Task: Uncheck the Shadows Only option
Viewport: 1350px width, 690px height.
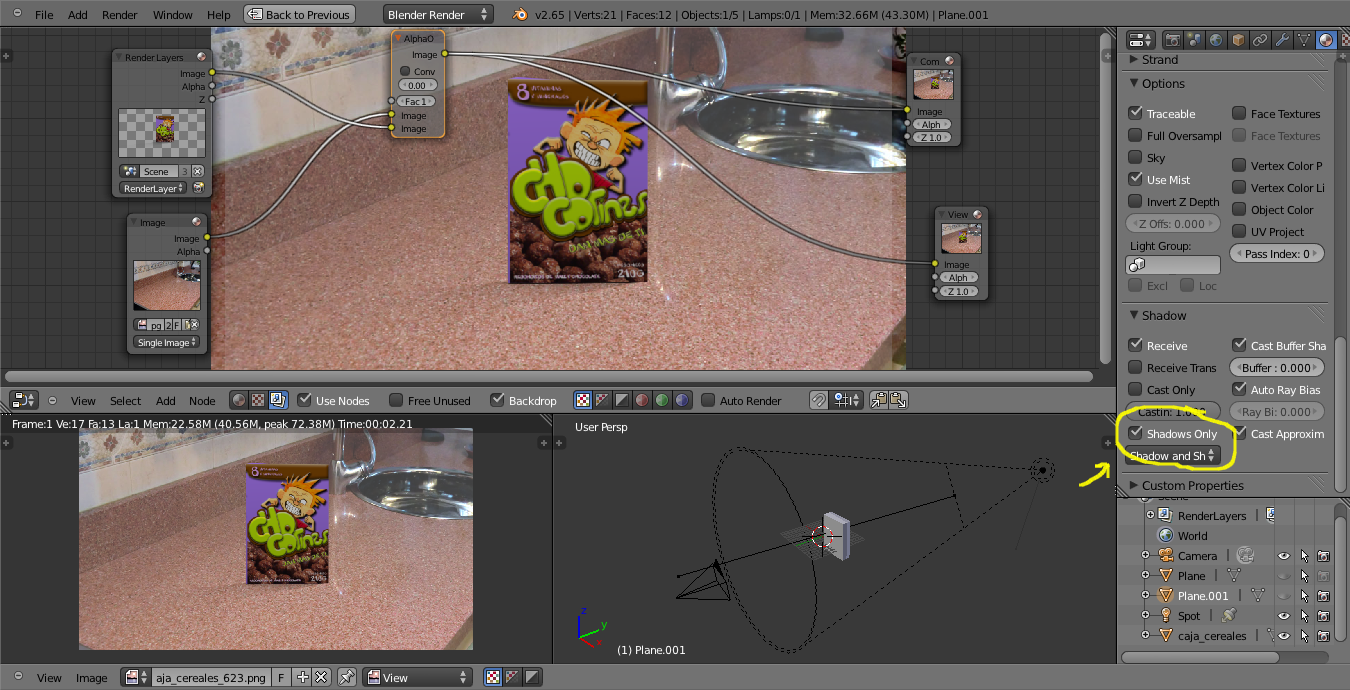Action: coord(1135,434)
